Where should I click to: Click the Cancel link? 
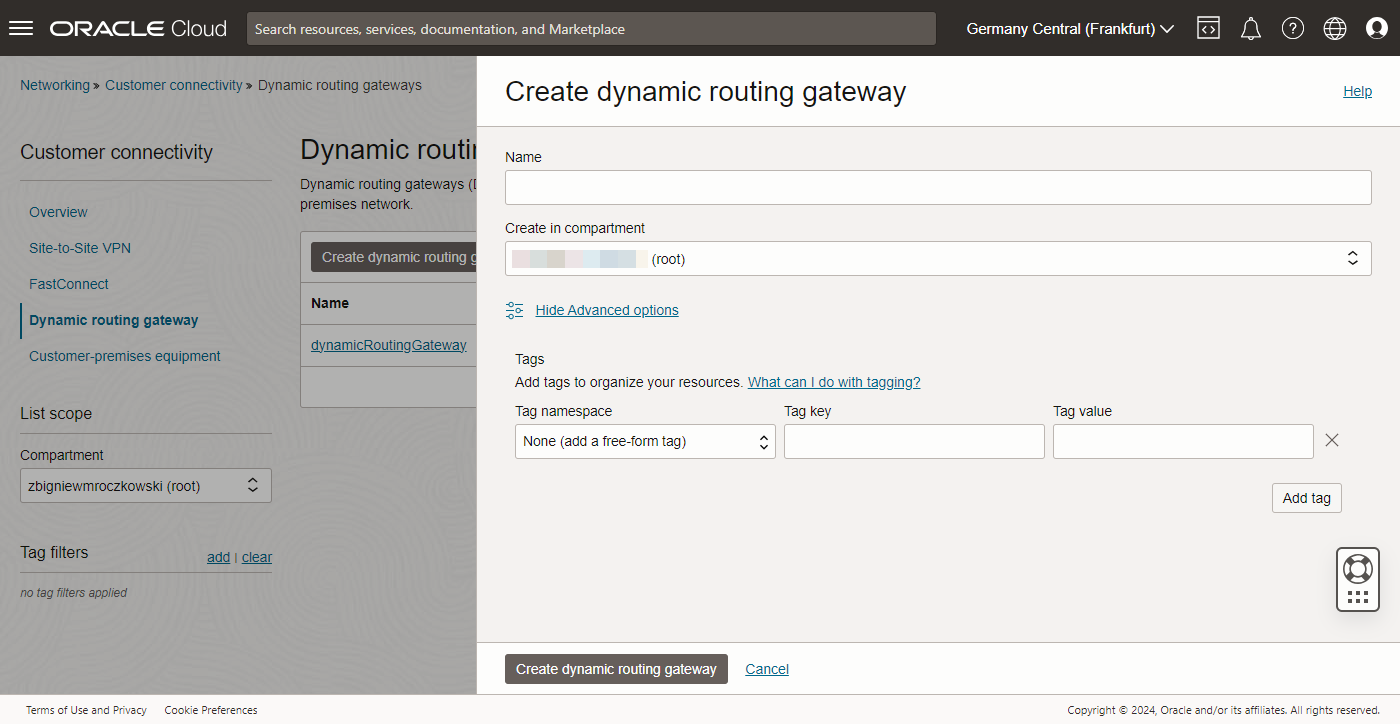[x=767, y=669]
